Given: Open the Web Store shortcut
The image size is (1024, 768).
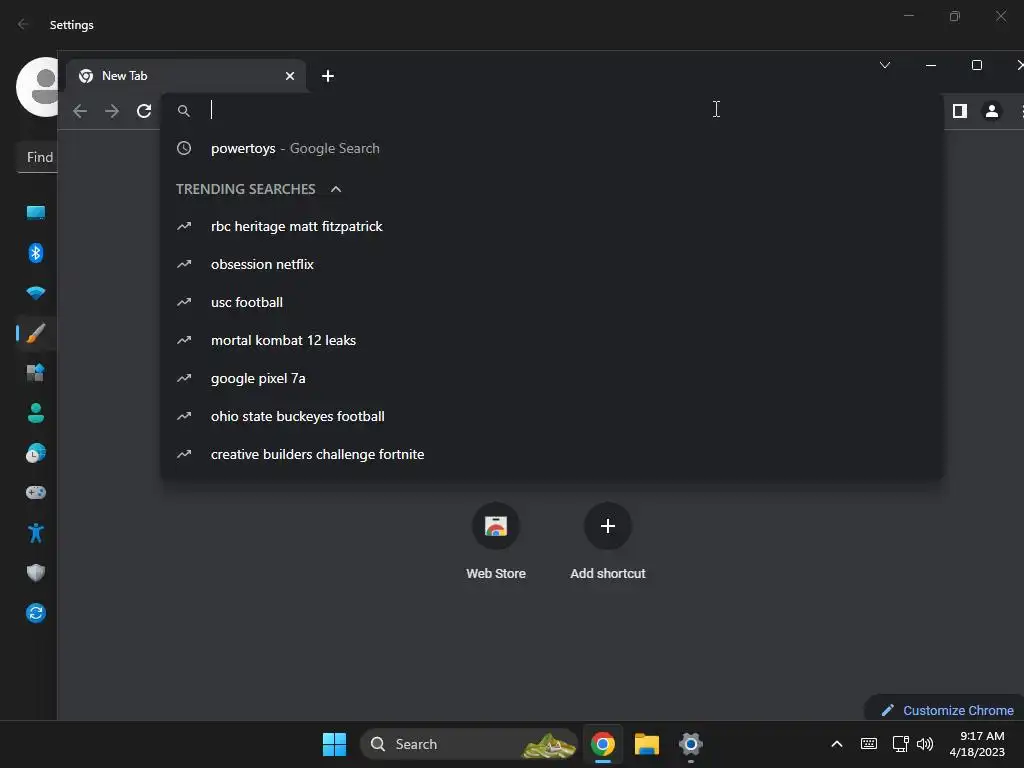Looking at the screenshot, I should tap(496, 541).
